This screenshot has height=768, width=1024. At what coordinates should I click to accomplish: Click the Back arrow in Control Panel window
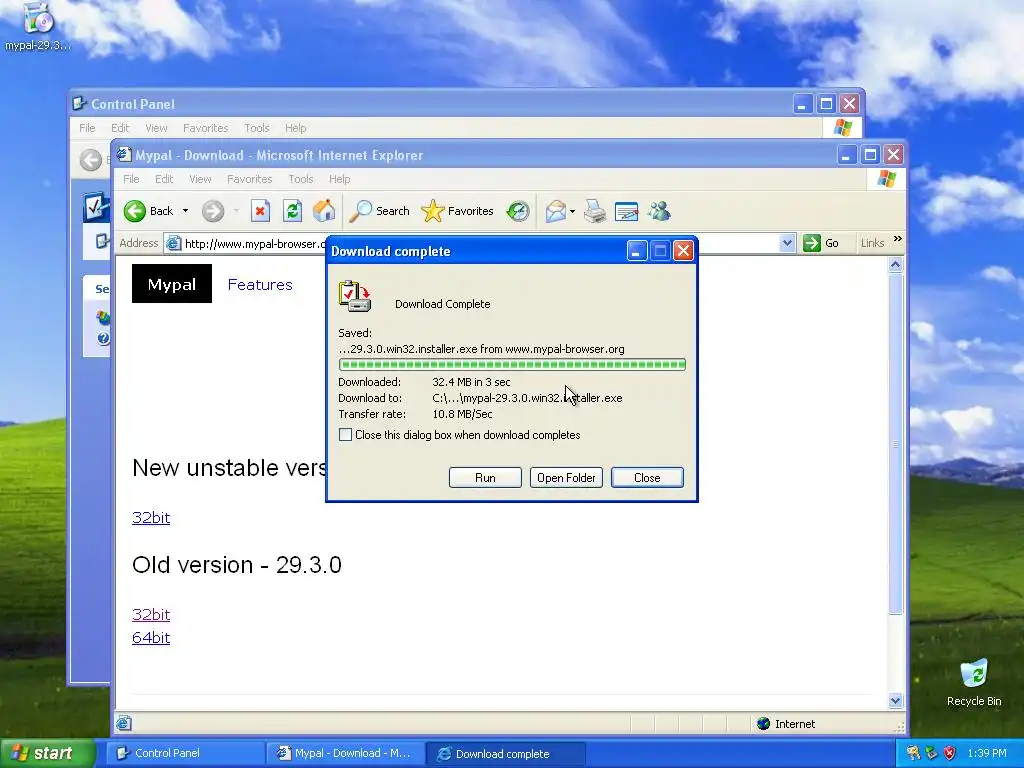coord(91,160)
